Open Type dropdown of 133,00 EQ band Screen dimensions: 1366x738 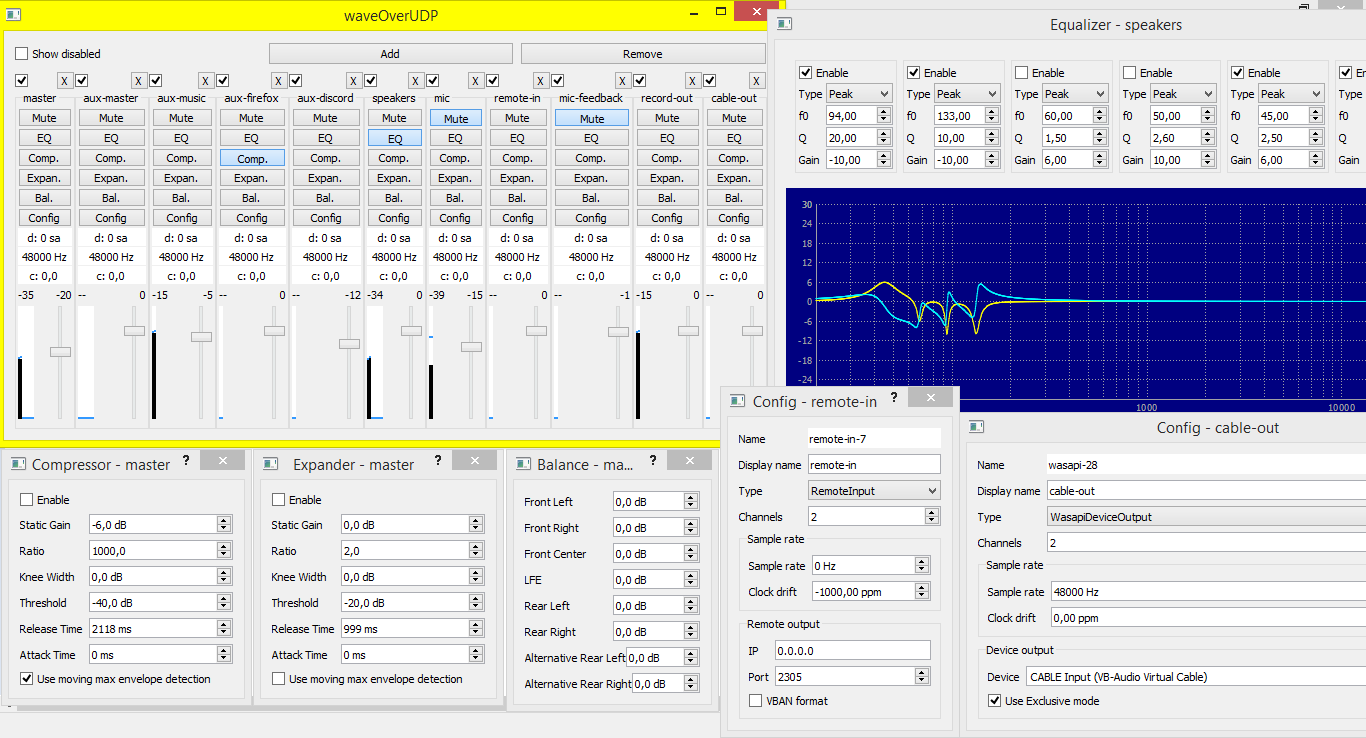coord(967,94)
